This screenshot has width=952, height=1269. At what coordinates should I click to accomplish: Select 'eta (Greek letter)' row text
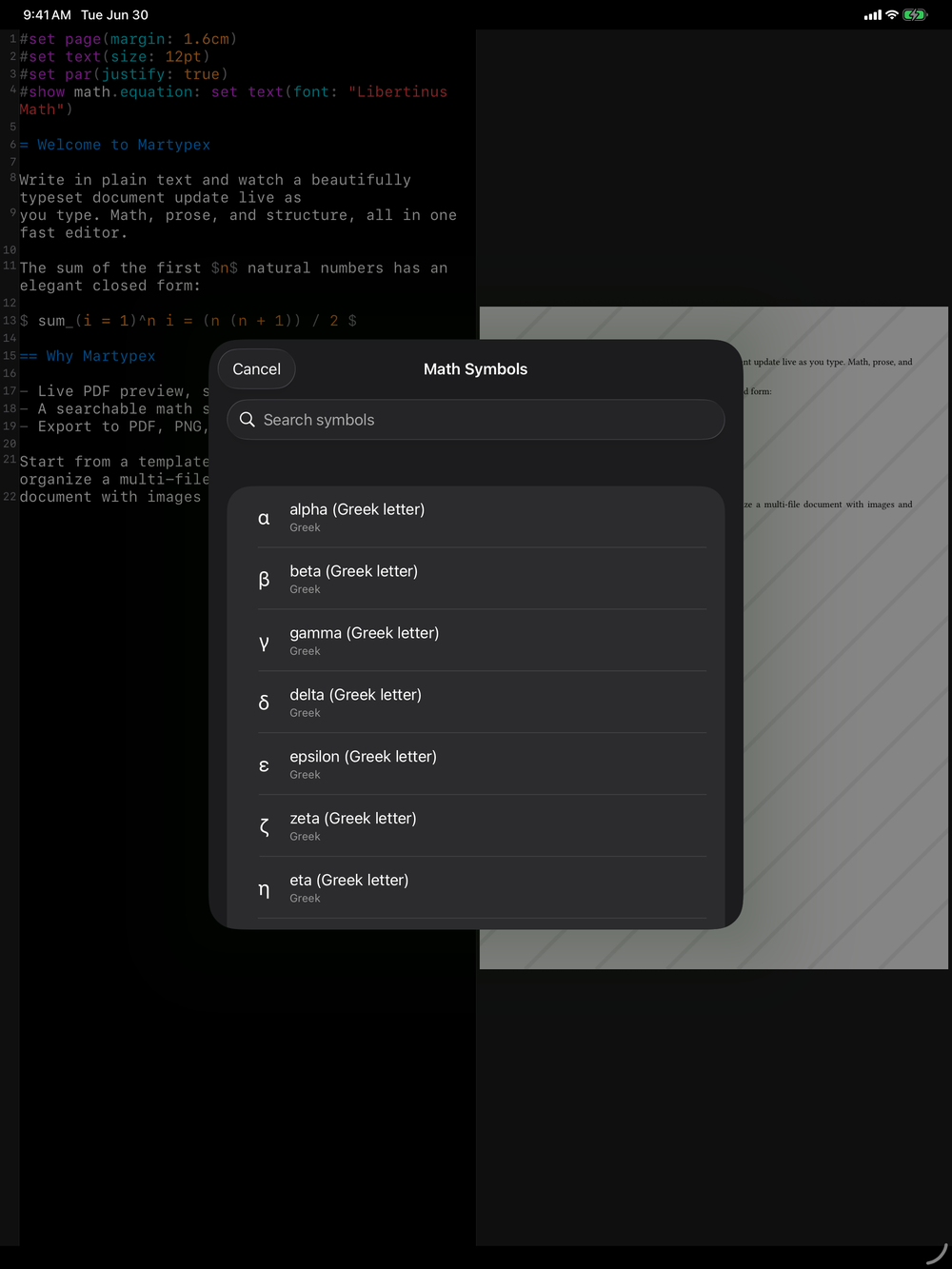tap(348, 881)
